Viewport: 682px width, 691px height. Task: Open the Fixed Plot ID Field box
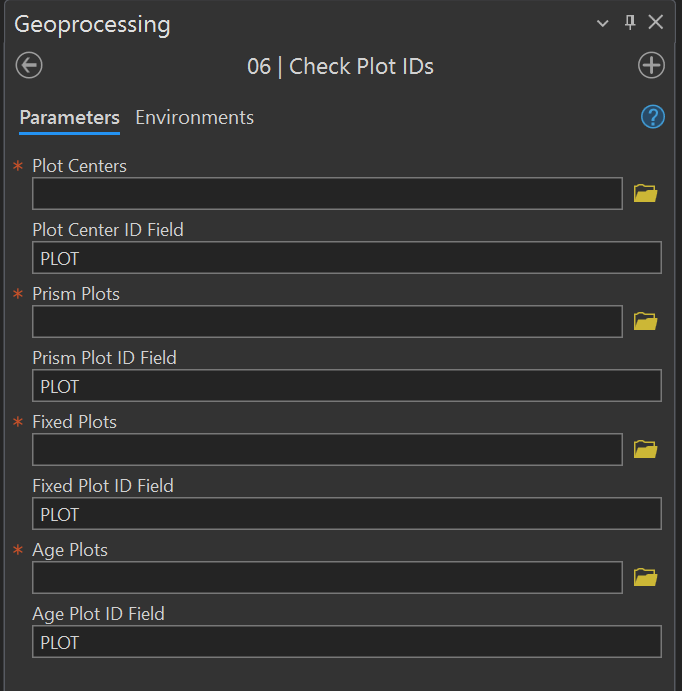tap(346, 514)
